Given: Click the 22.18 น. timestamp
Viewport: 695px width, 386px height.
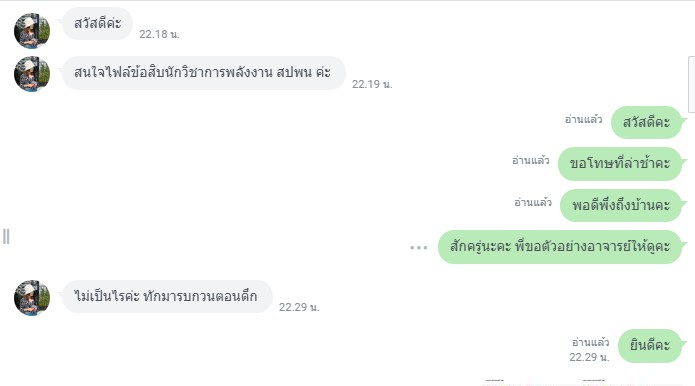Looking at the screenshot, I should coord(159,34).
